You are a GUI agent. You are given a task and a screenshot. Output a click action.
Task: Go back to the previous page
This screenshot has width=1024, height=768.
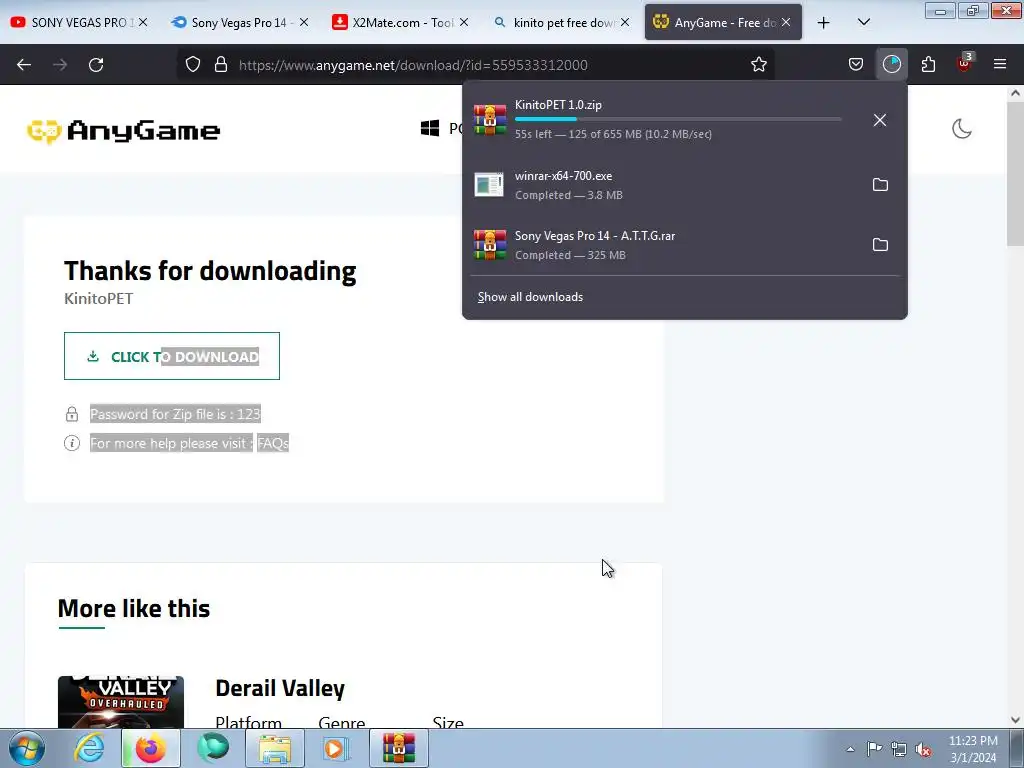(x=24, y=65)
